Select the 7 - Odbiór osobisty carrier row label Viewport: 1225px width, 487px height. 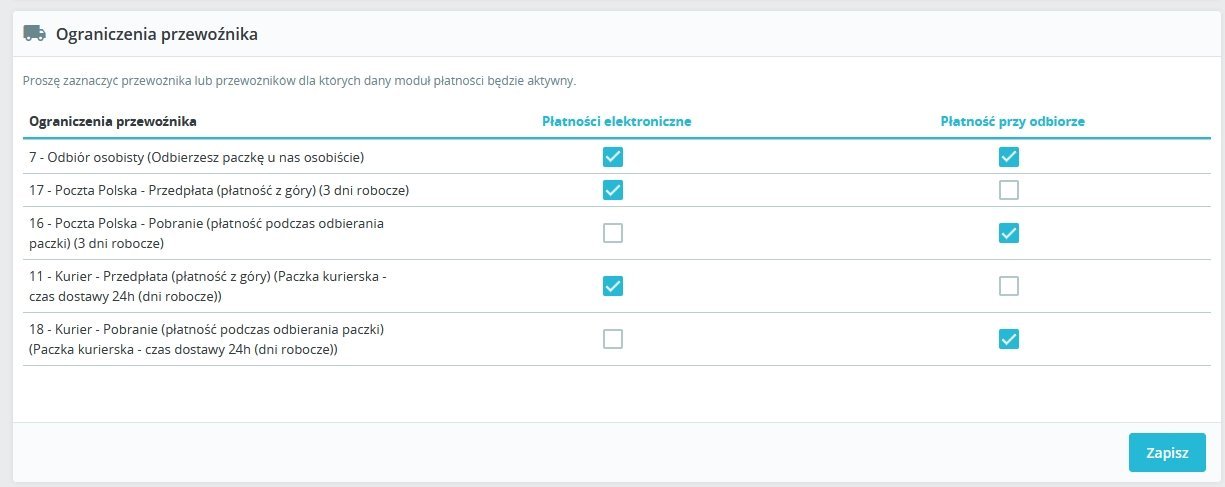coord(196,157)
